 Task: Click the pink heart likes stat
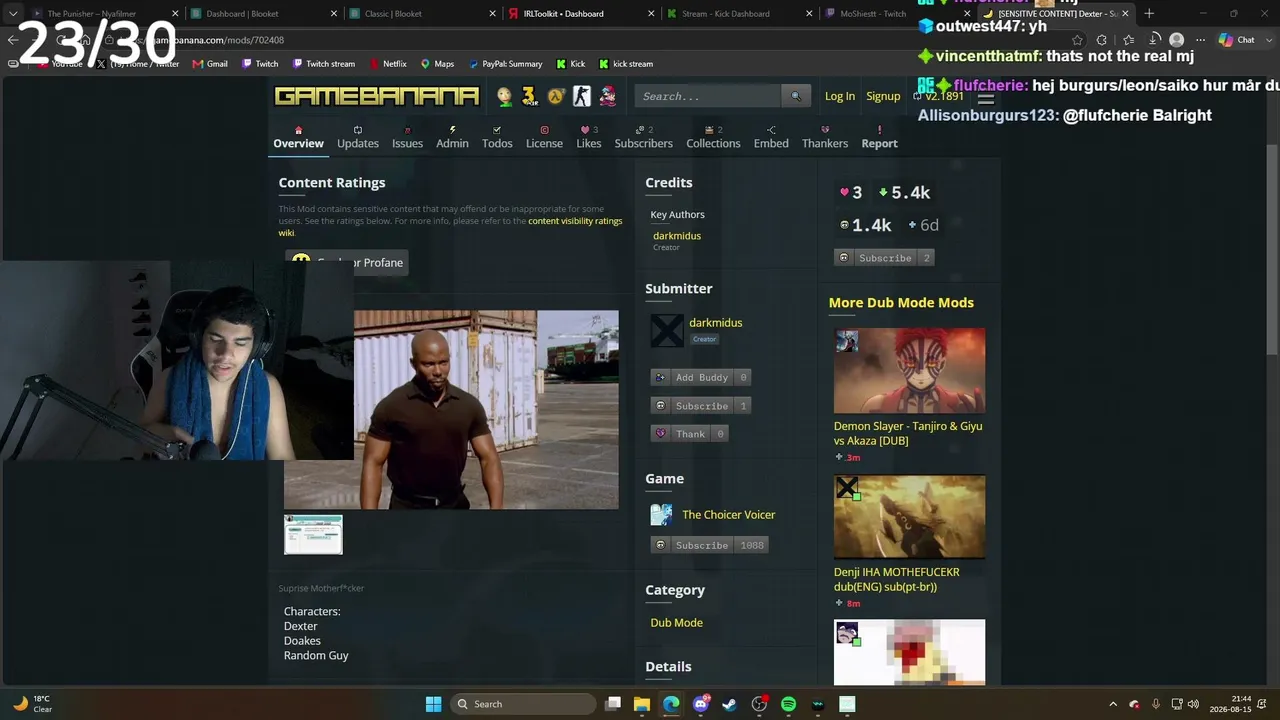pos(851,193)
